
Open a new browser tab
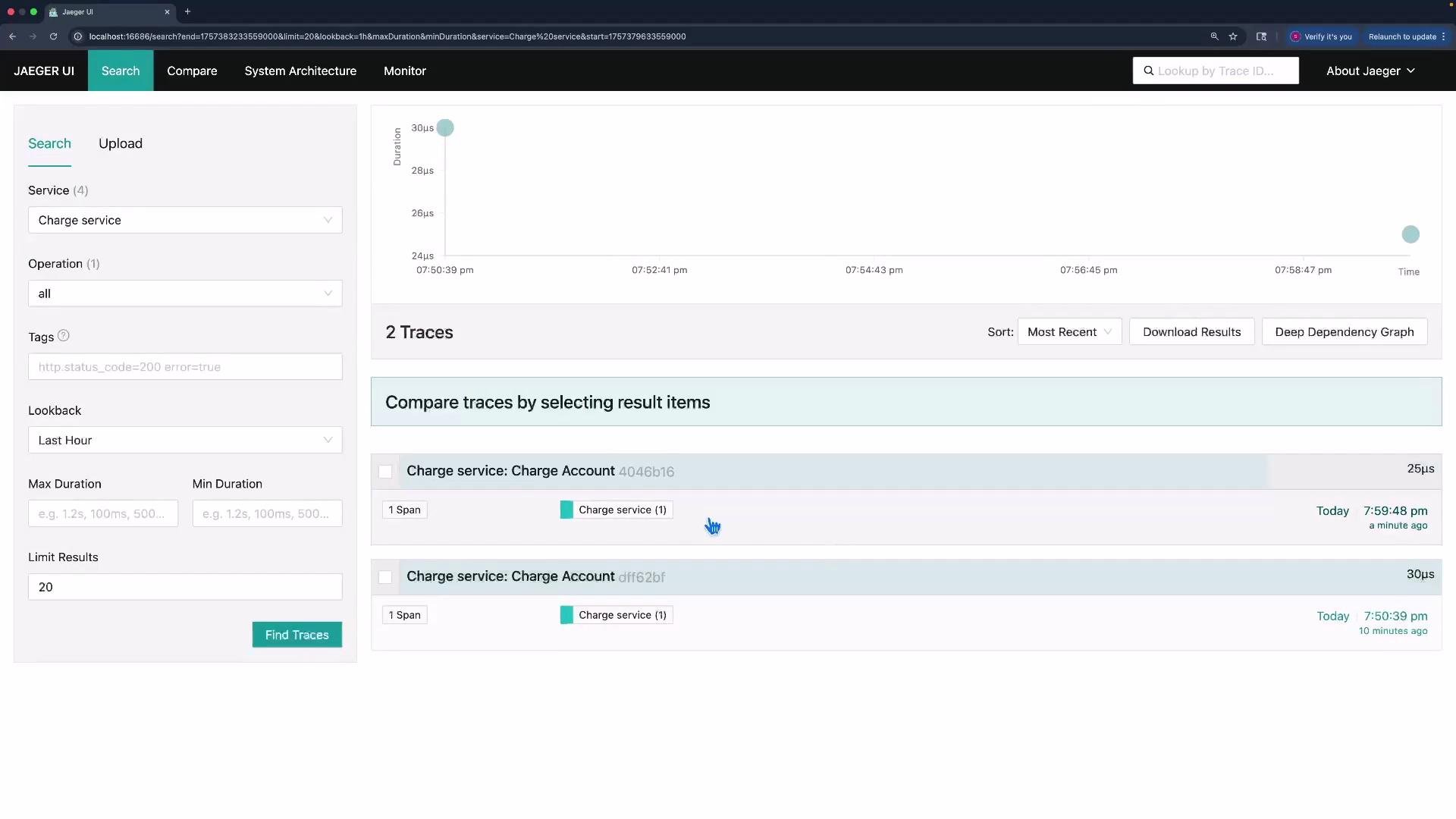(x=187, y=11)
